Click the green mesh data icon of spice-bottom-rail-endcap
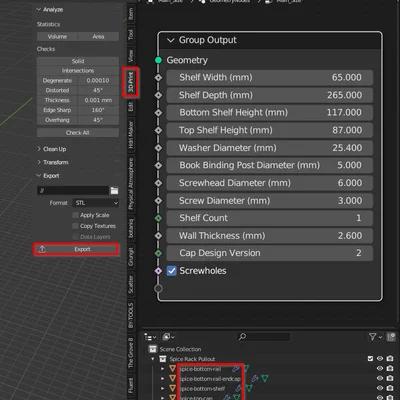 (x=265, y=379)
